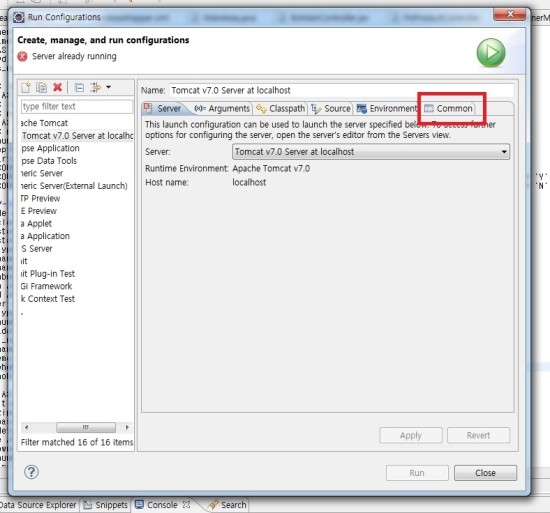Select Generic Server(External Launch) item
The image size is (550, 513).
74,186
